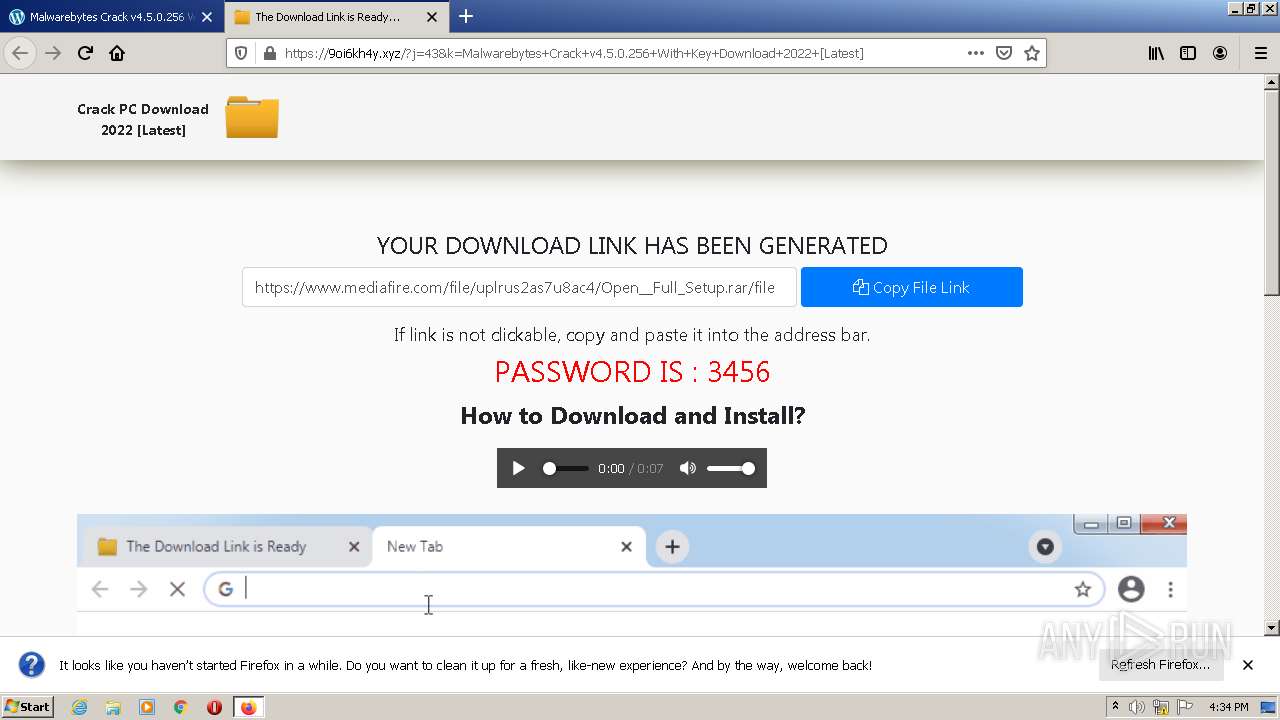View site security padlock information
This screenshot has height=720, width=1280.
pyautogui.click(x=268, y=53)
